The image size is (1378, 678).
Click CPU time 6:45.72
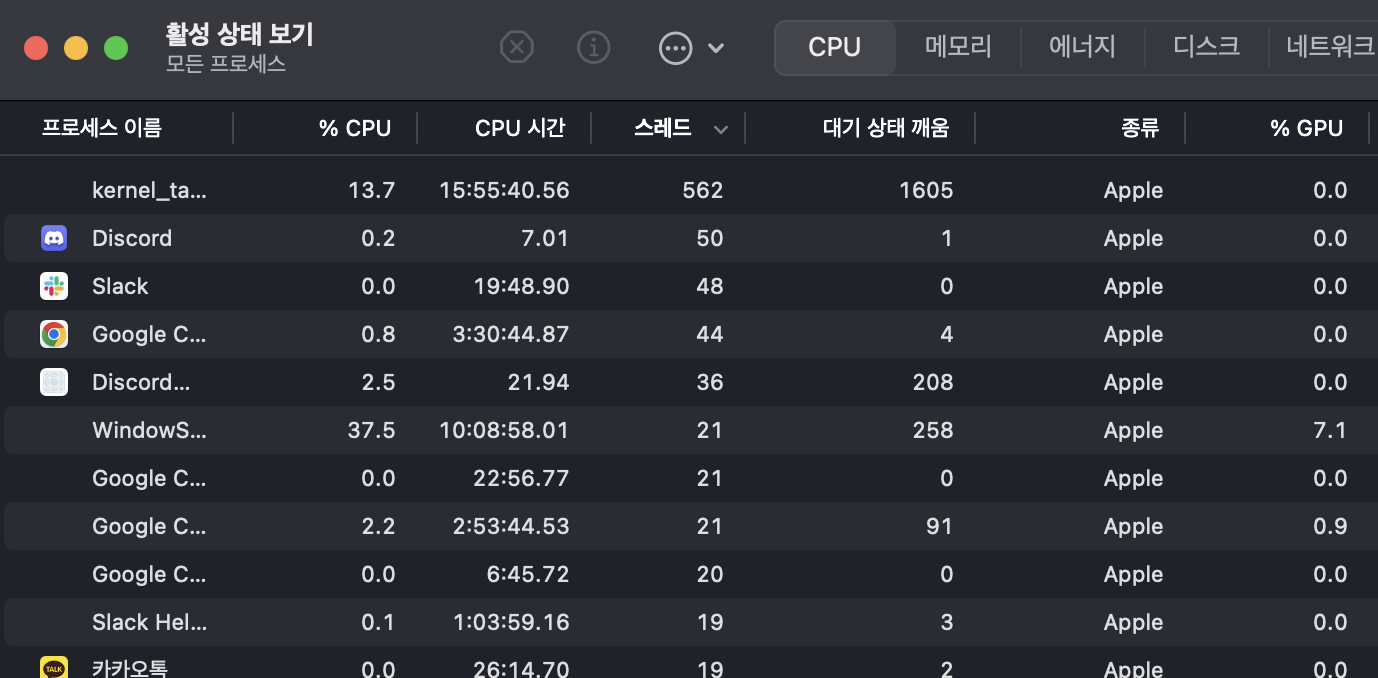528,574
